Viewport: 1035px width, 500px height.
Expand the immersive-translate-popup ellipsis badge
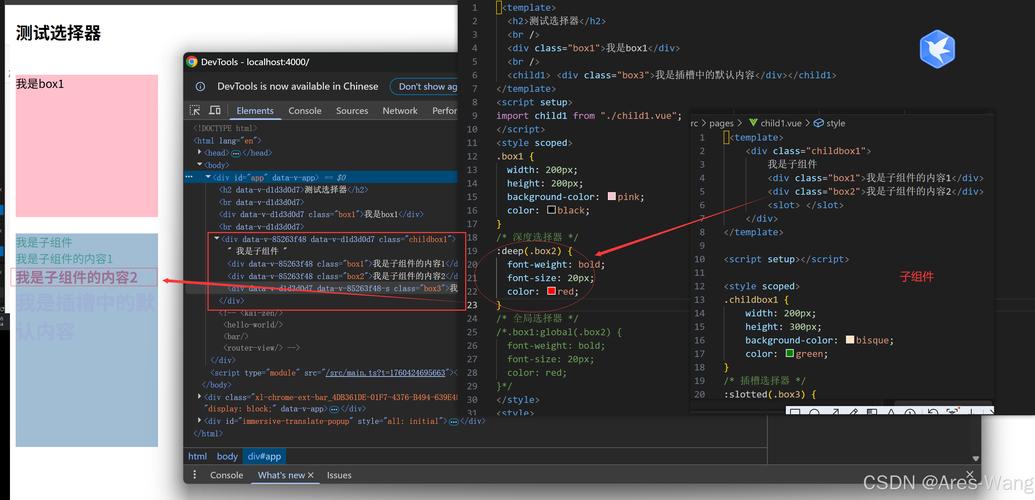point(453,421)
